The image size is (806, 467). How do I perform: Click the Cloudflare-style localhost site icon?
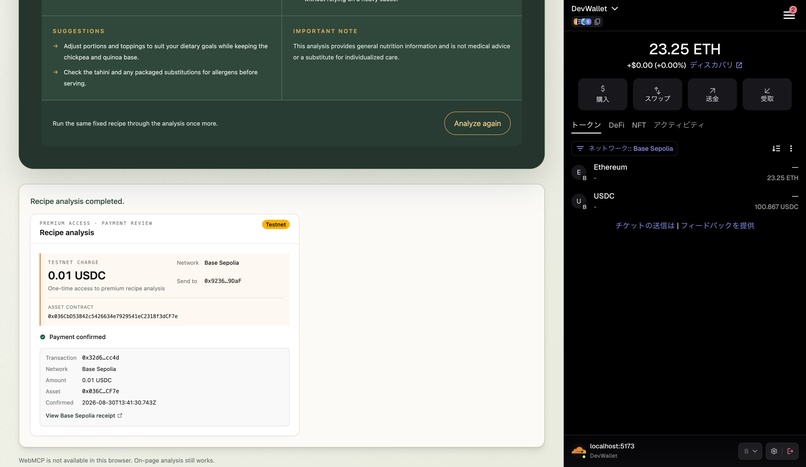tap(579, 451)
